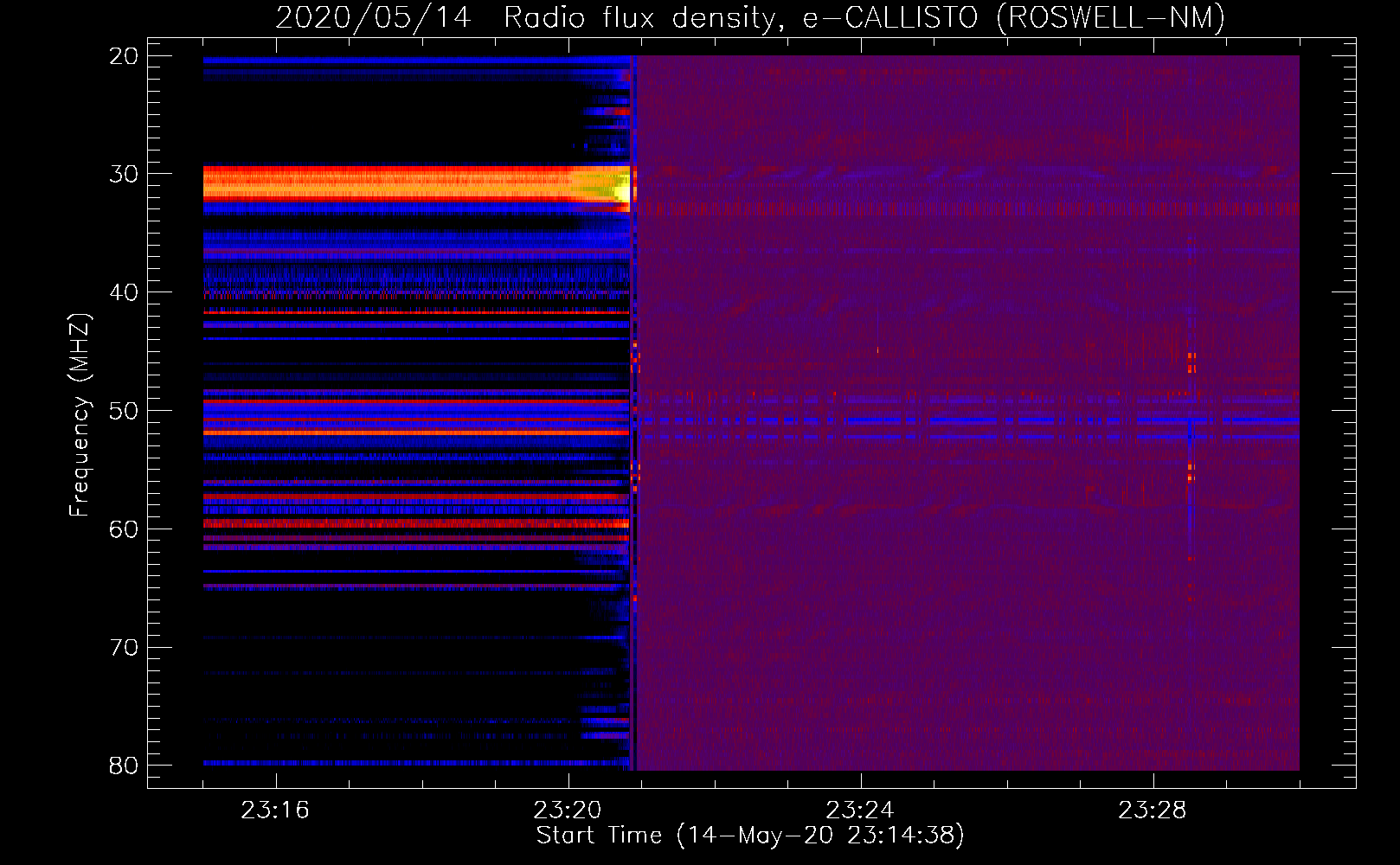This screenshot has height=865, width=1400.
Task: Click the red band near 60 MHz before 23:20
Action: click(x=416, y=523)
